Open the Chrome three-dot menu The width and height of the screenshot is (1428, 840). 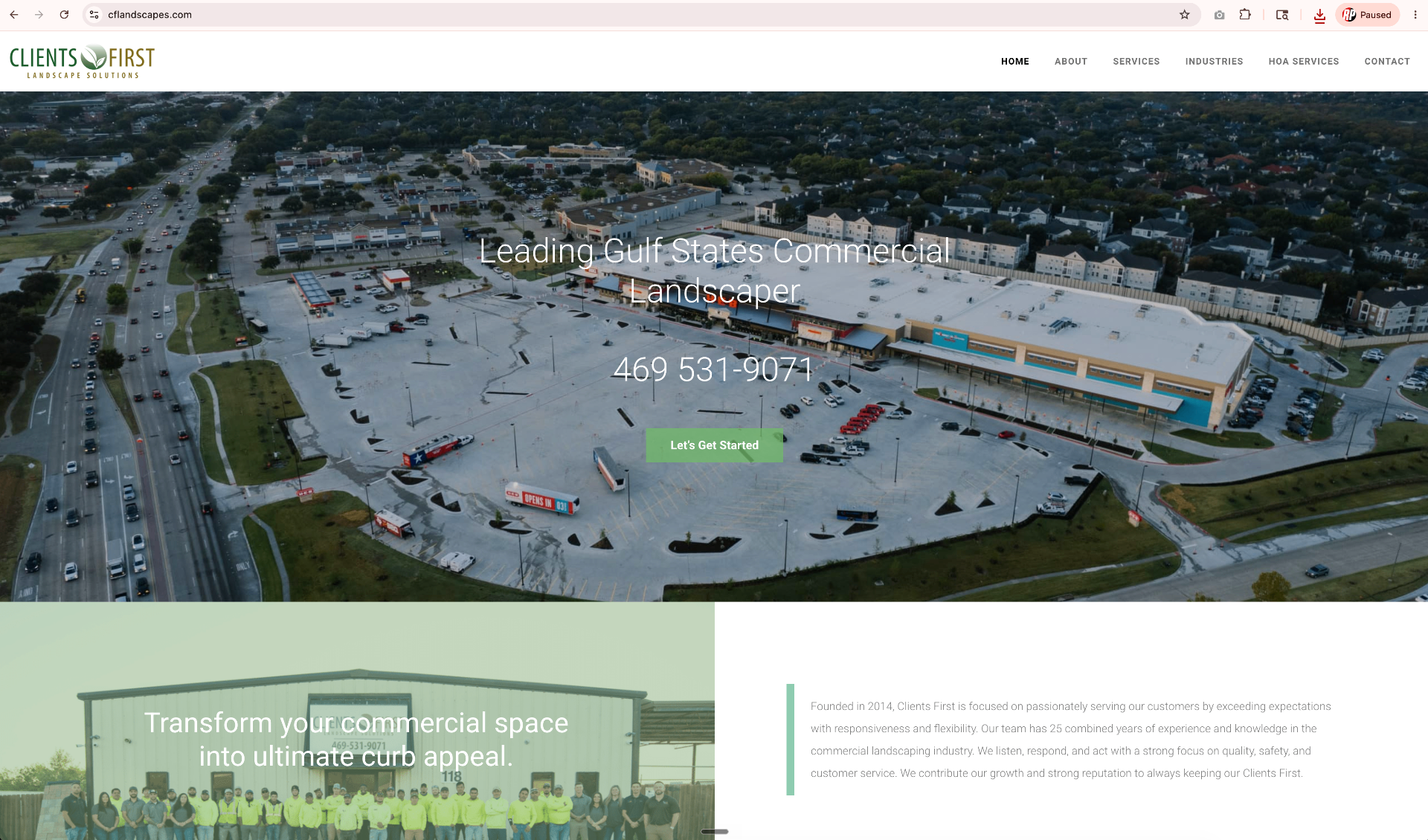coord(1415,15)
